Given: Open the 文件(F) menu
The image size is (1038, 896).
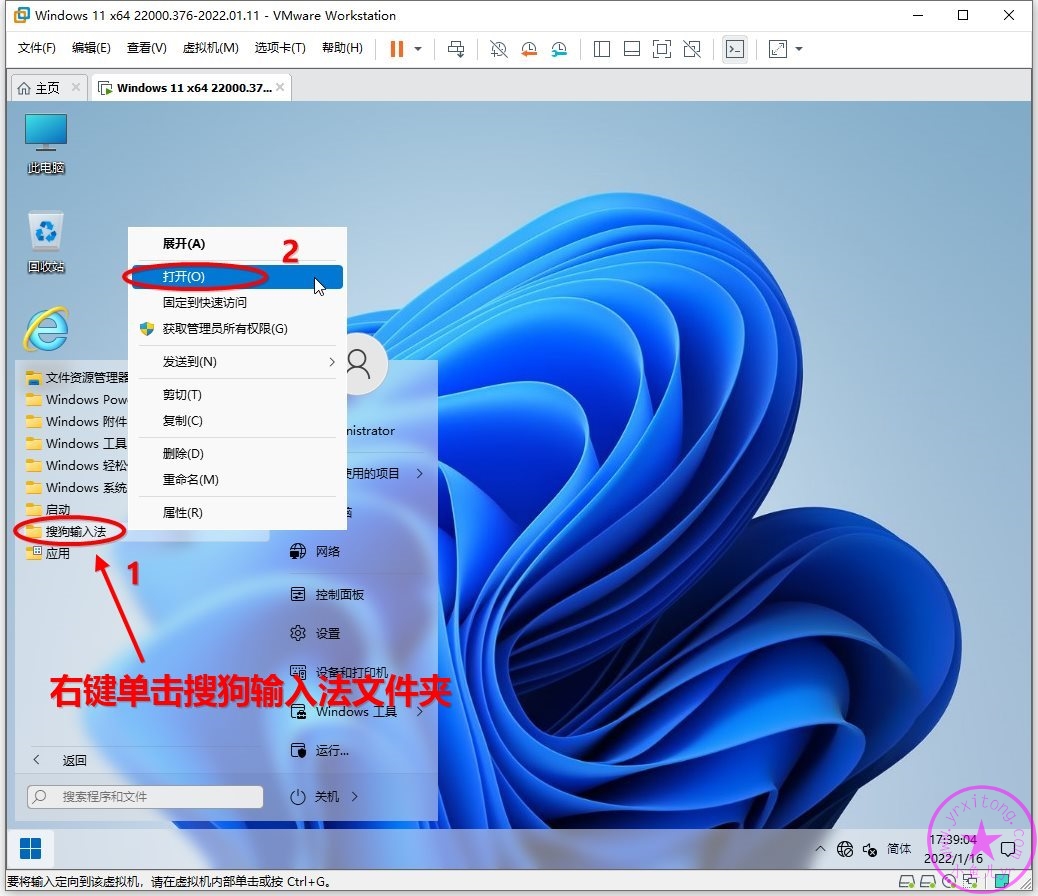Looking at the screenshot, I should tap(36, 48).
